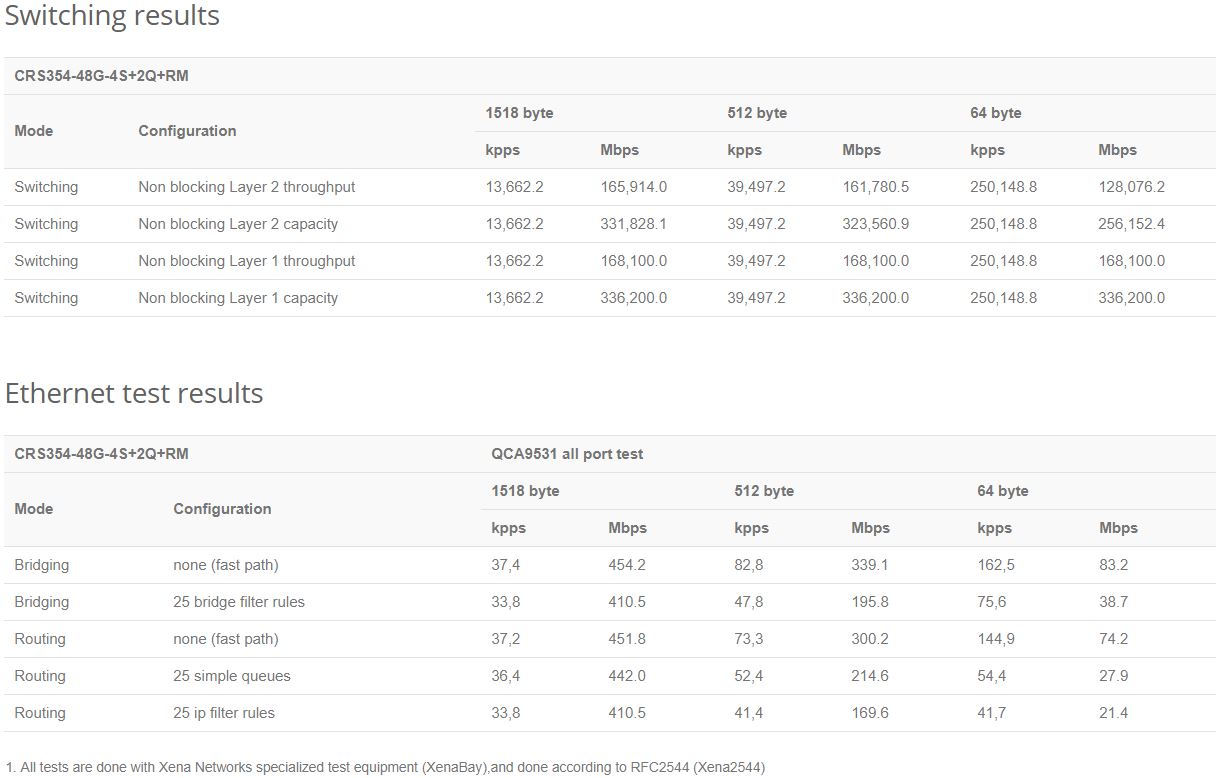Click the value 323,560.9
1222x778 pixels.
876,224
